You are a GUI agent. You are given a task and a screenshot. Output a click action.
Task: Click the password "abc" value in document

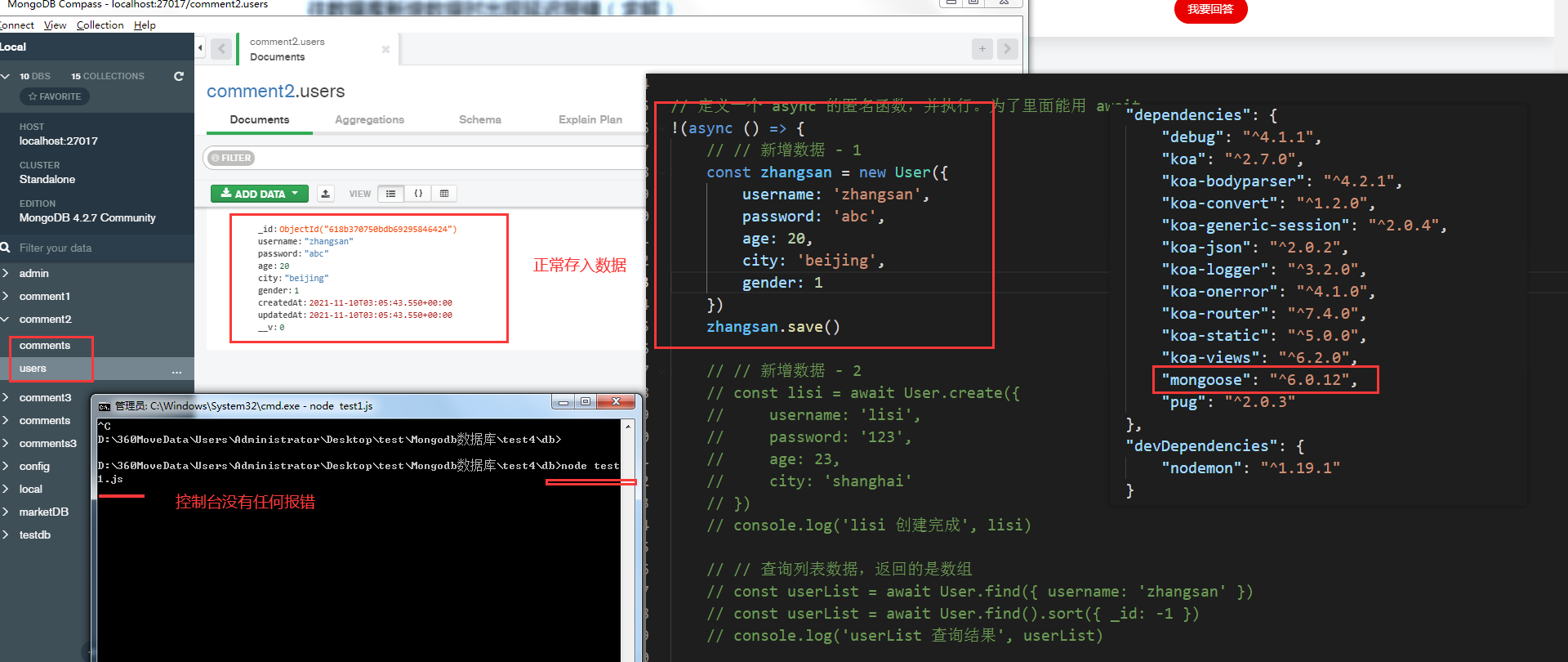pyautogui.click(x=317, y=253)
